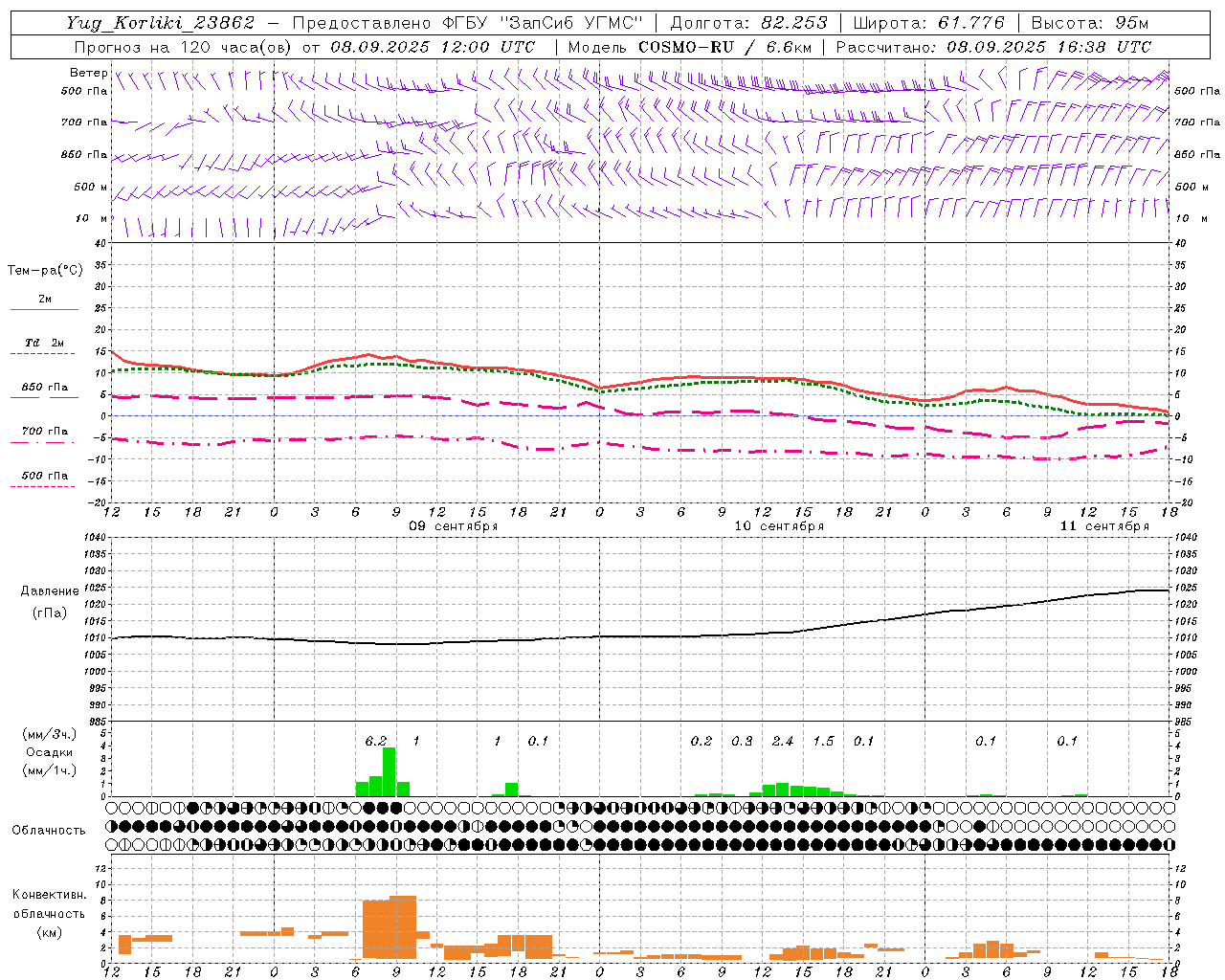1225x980 pixels.
Task: Click the 850 гПа legend in temperature panel
Action: tap(45, 388)
